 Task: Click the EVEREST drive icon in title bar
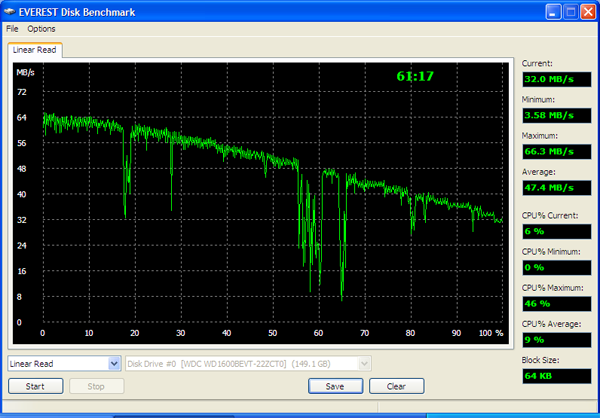point(9,12)
